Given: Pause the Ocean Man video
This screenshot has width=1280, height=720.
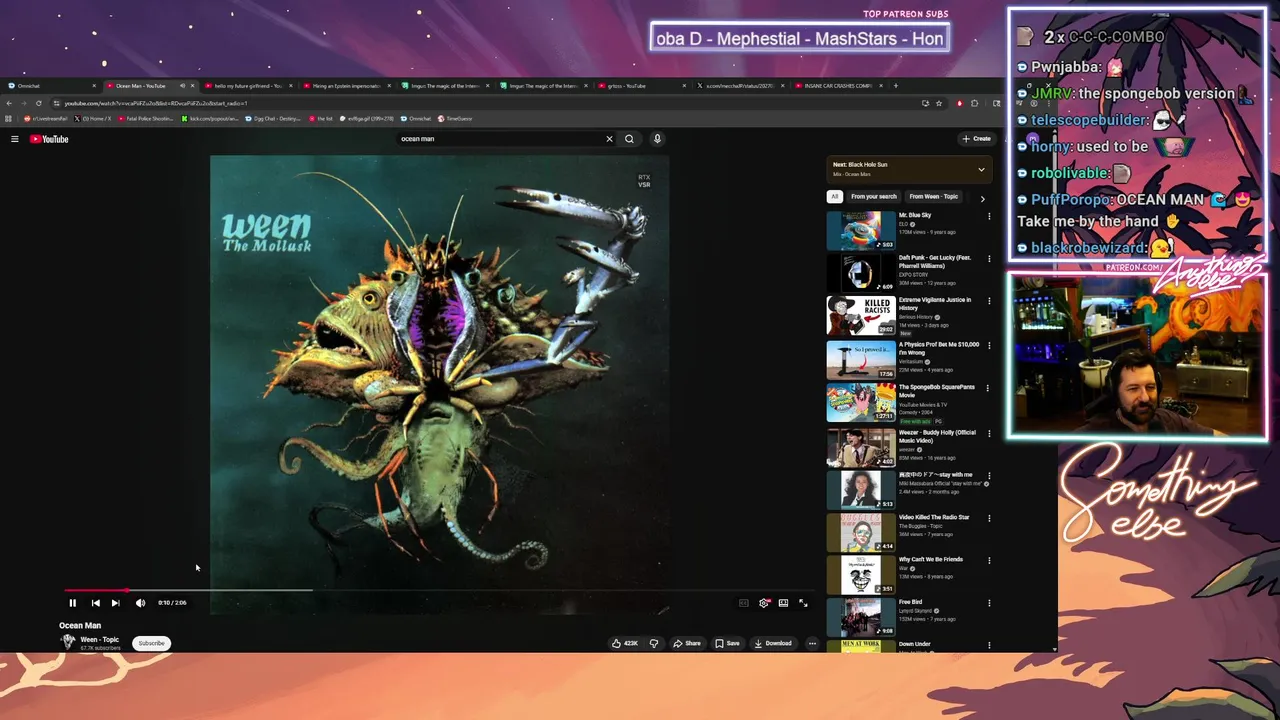Looking at the screenshot, I should pyautogui.click(x=72, y=603).
